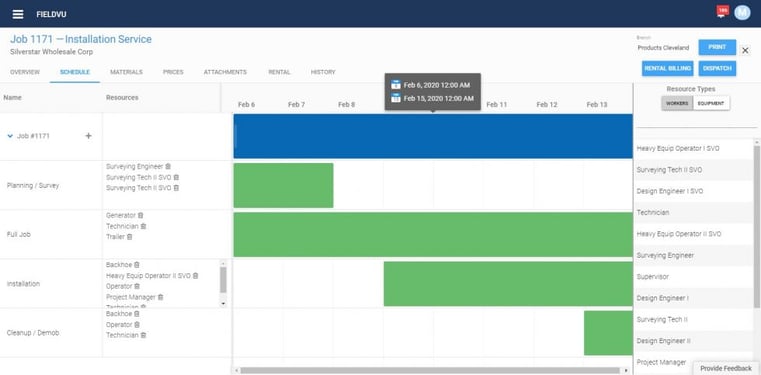Image resolution: width=761 pixels, height=375 pixels.
Task: Add a task with the plus icon beside Job #1171
Action: point(88,136)
